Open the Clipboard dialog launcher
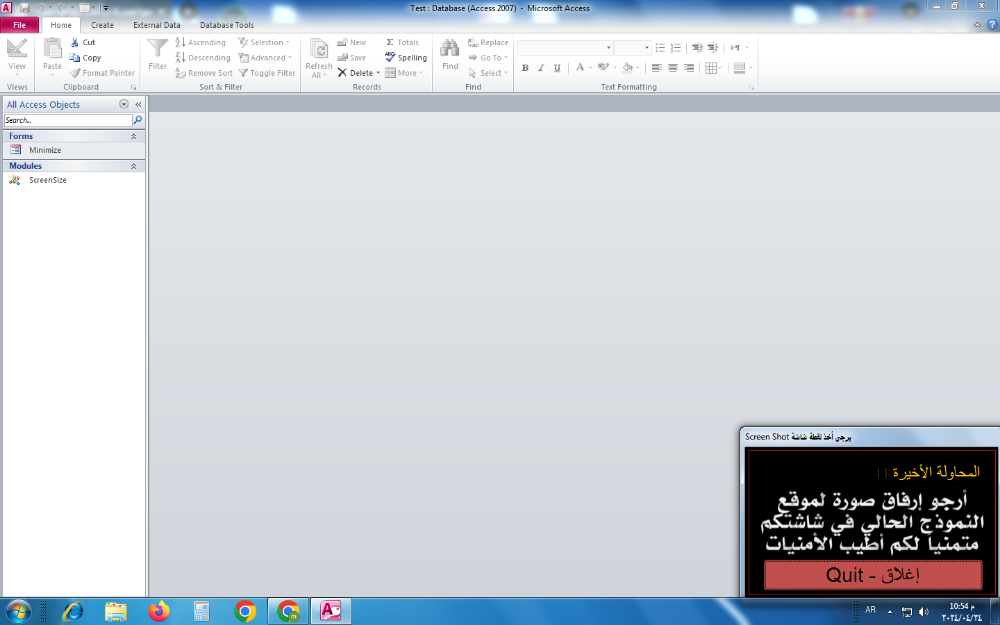This screenshot has width=1000, height=625. [133, 87]
